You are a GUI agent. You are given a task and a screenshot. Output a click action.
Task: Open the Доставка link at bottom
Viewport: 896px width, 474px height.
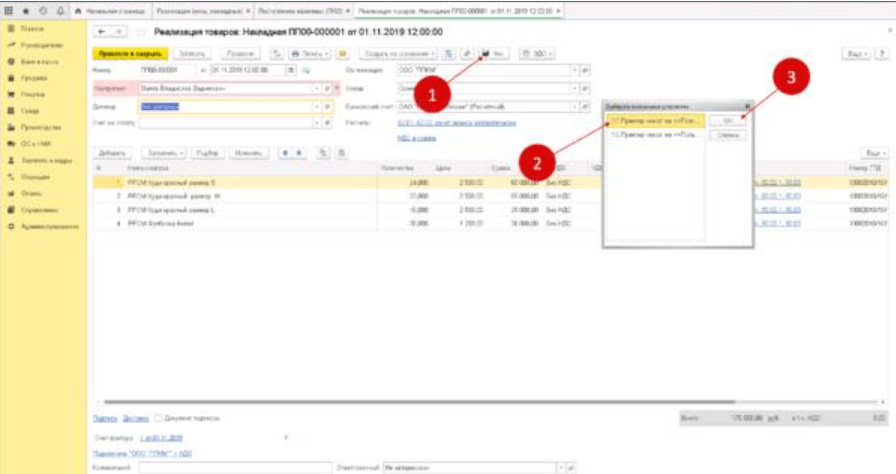[x=136, y=419]
